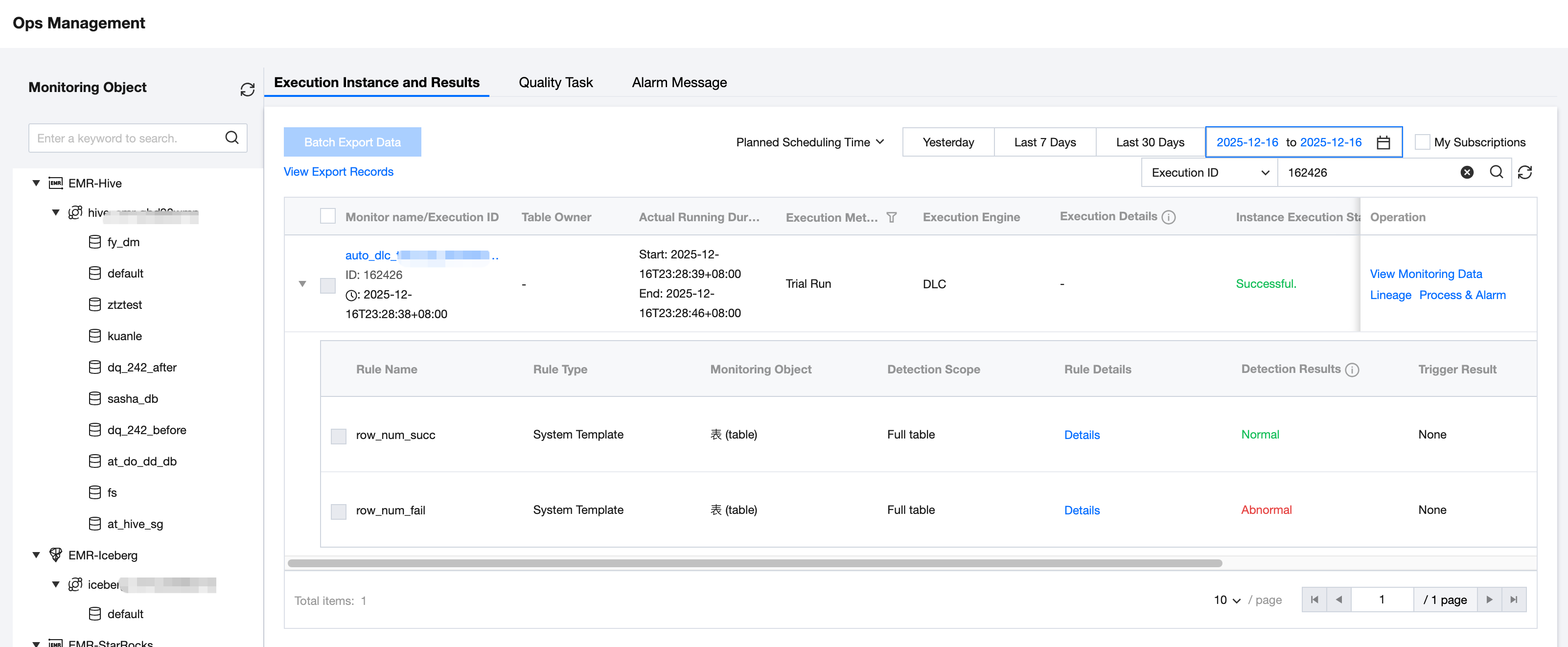Enable the My Subscriptions checkbox
The height and width of the screenshot is (647, 1568).
1422,142
